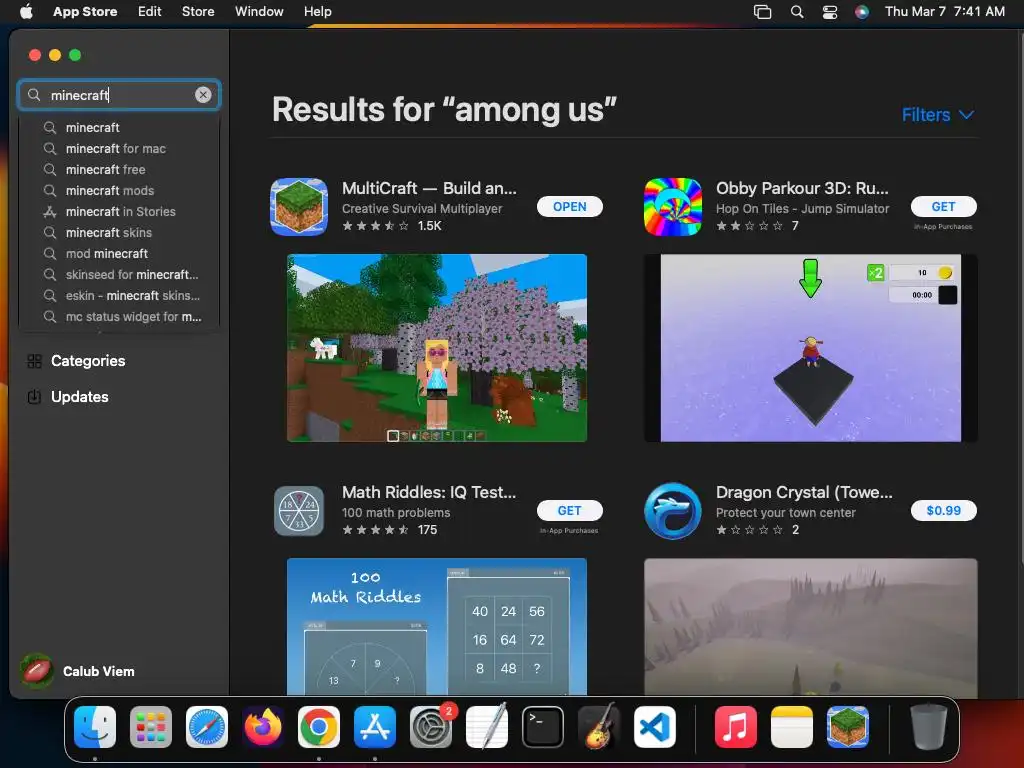
Task: Click the Dragon Crystal app icon
Action: [673, 511]
